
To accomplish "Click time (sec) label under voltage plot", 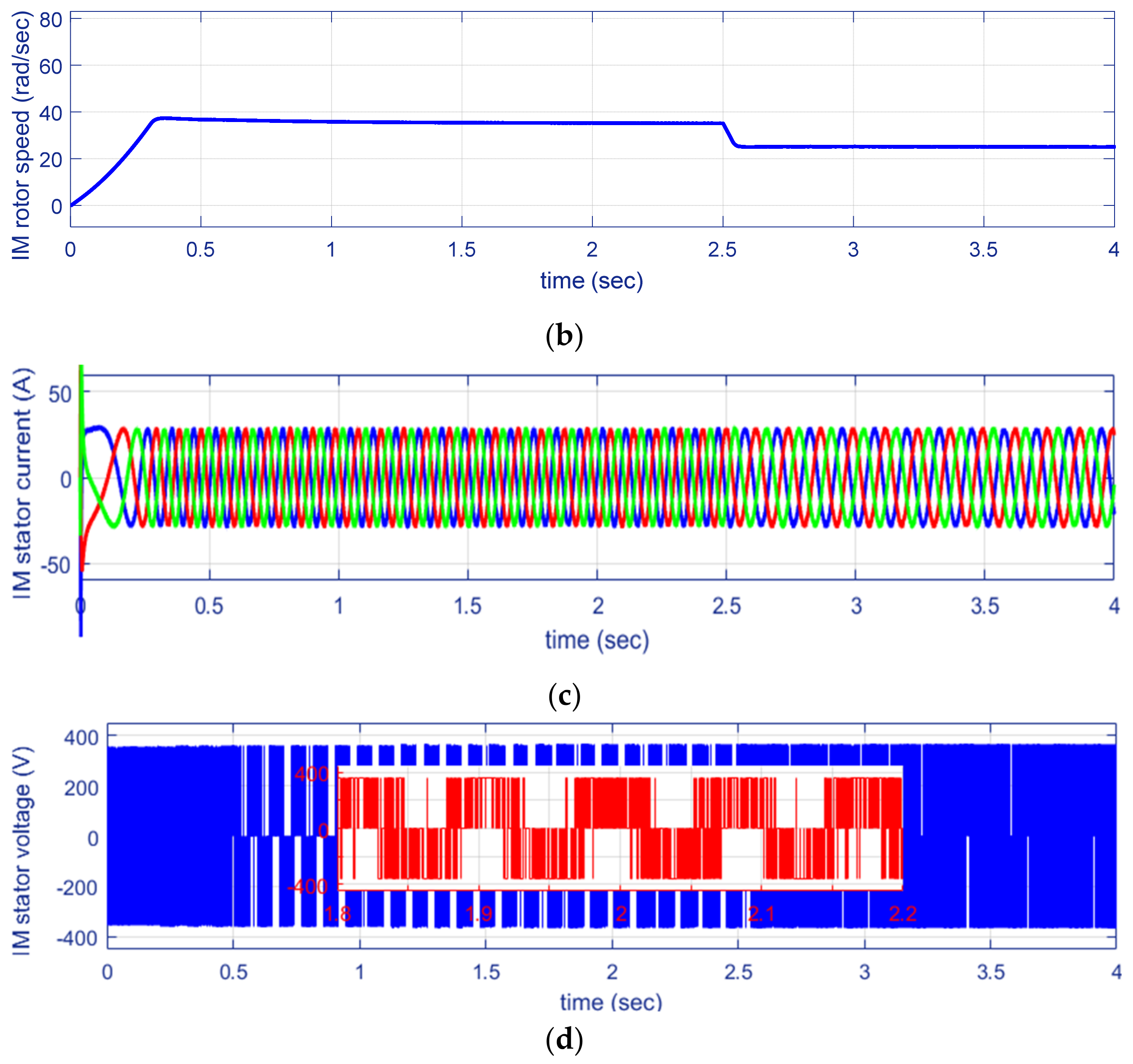I will (611, 1002).
